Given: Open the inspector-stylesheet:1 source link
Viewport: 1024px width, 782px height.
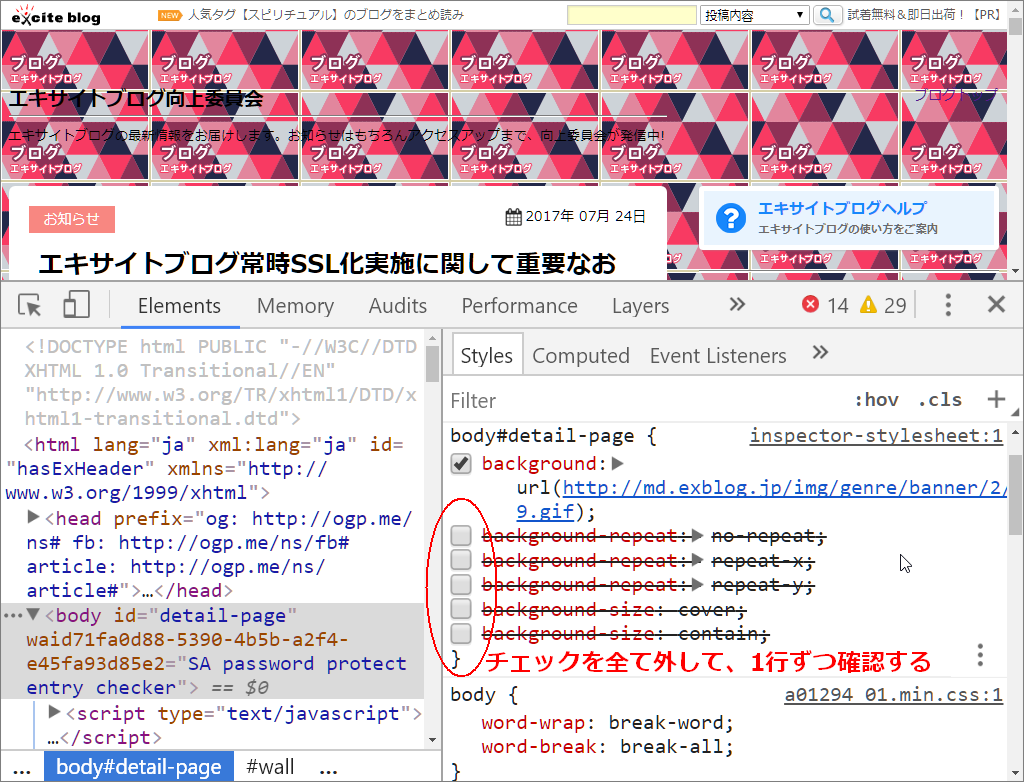Looking at the screenshot, I should 876,436.
